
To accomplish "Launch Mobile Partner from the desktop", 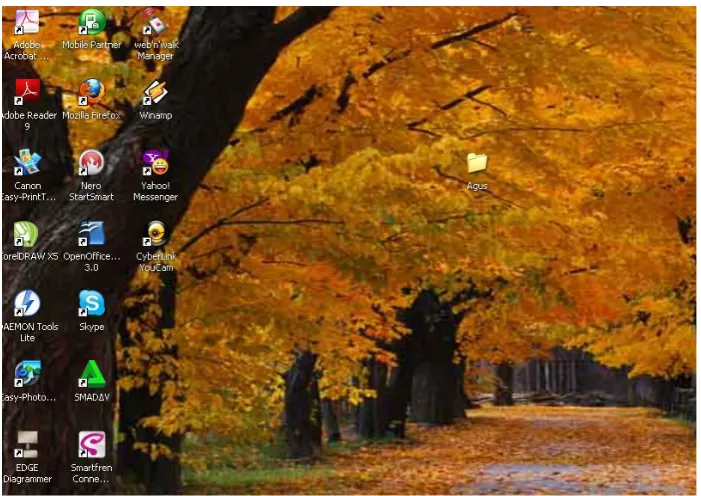I will click(x=92, y=22).
